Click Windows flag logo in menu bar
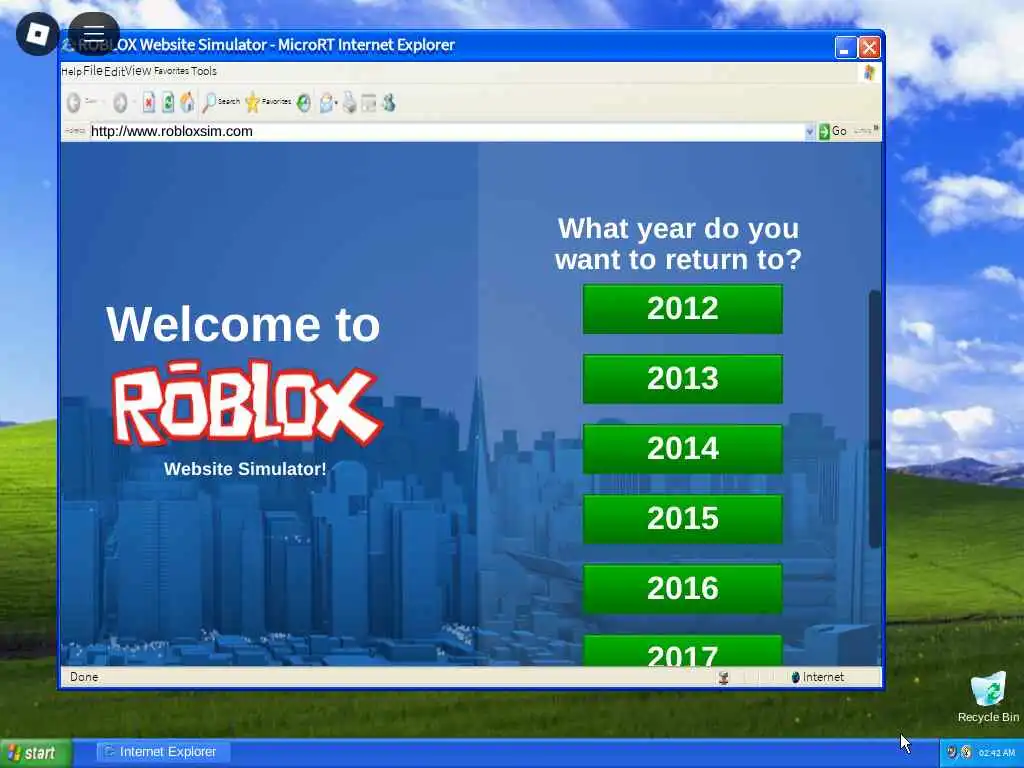This screenshot has height=768, width=1024. pos(869,72)
